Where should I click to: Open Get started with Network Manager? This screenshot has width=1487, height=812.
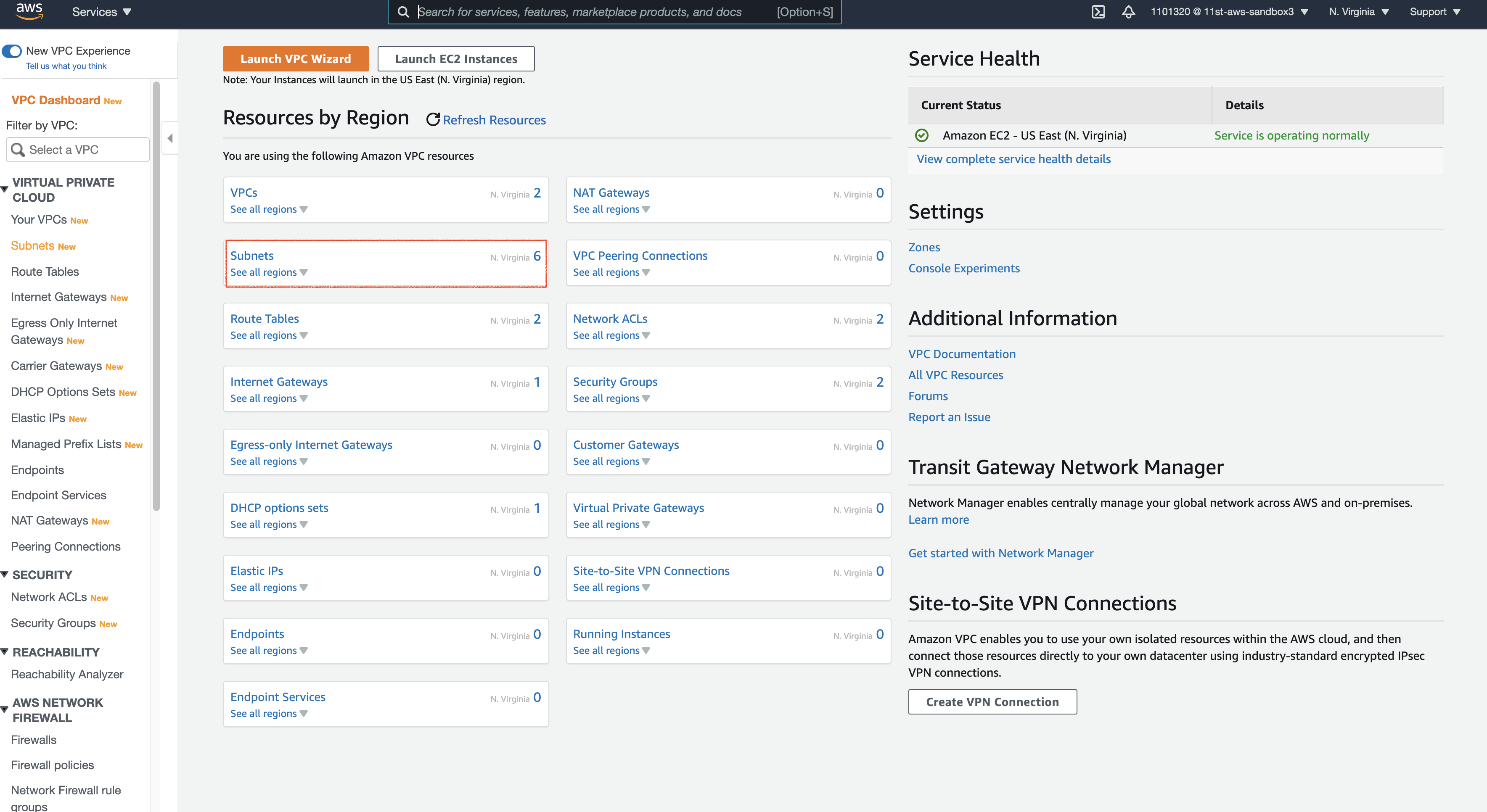[1001, 553]
